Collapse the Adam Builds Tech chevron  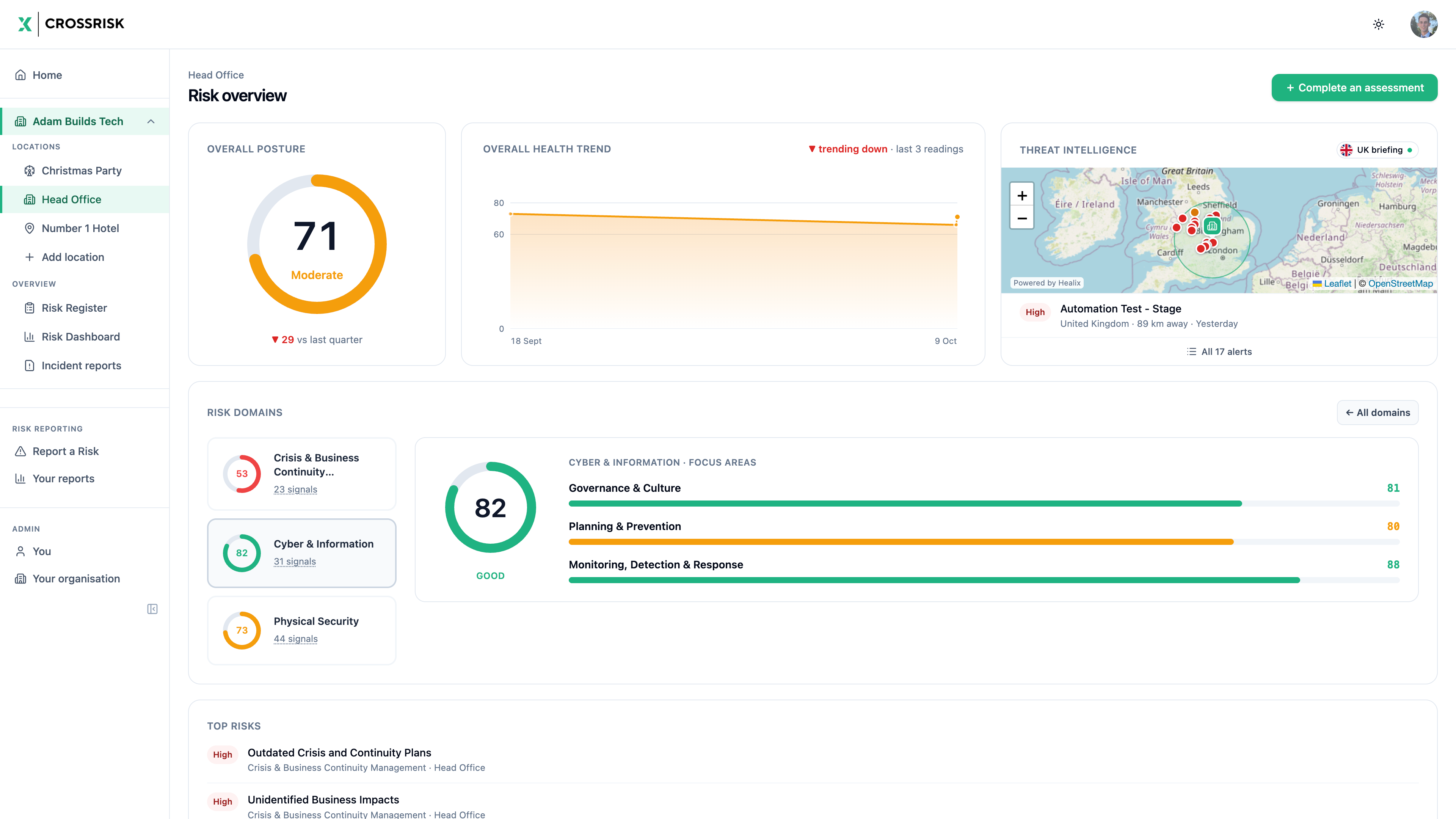click(x=151, y=121)
